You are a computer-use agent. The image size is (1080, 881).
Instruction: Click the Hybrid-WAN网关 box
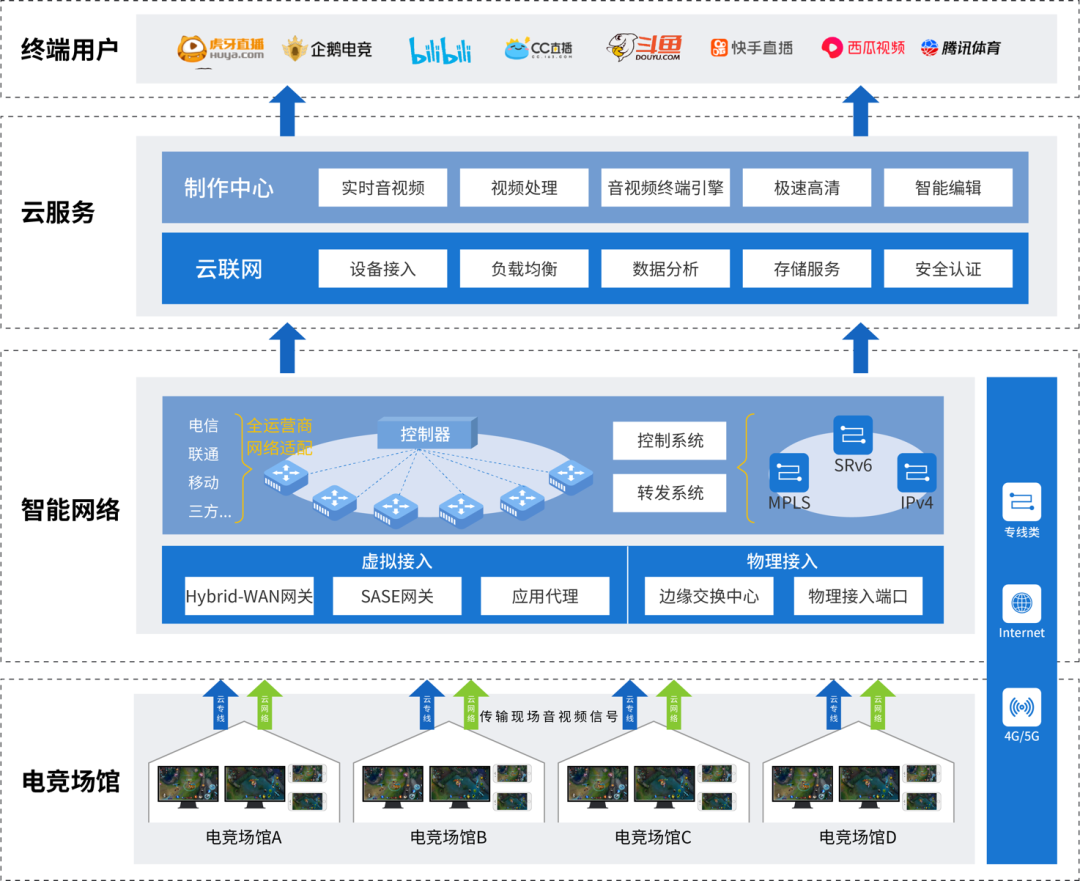pyautogui.click(x=249, y=596)
